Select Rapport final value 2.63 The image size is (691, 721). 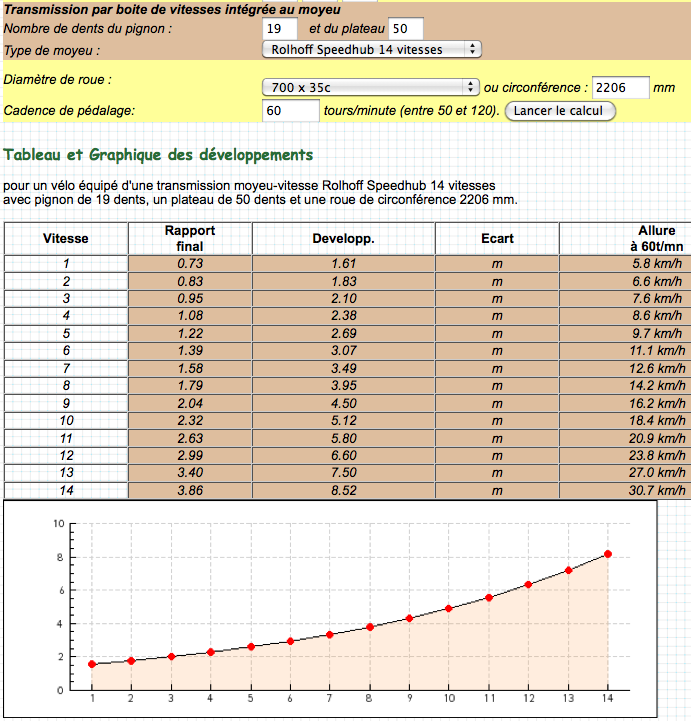pyautogui.click(x=190, y=438)
